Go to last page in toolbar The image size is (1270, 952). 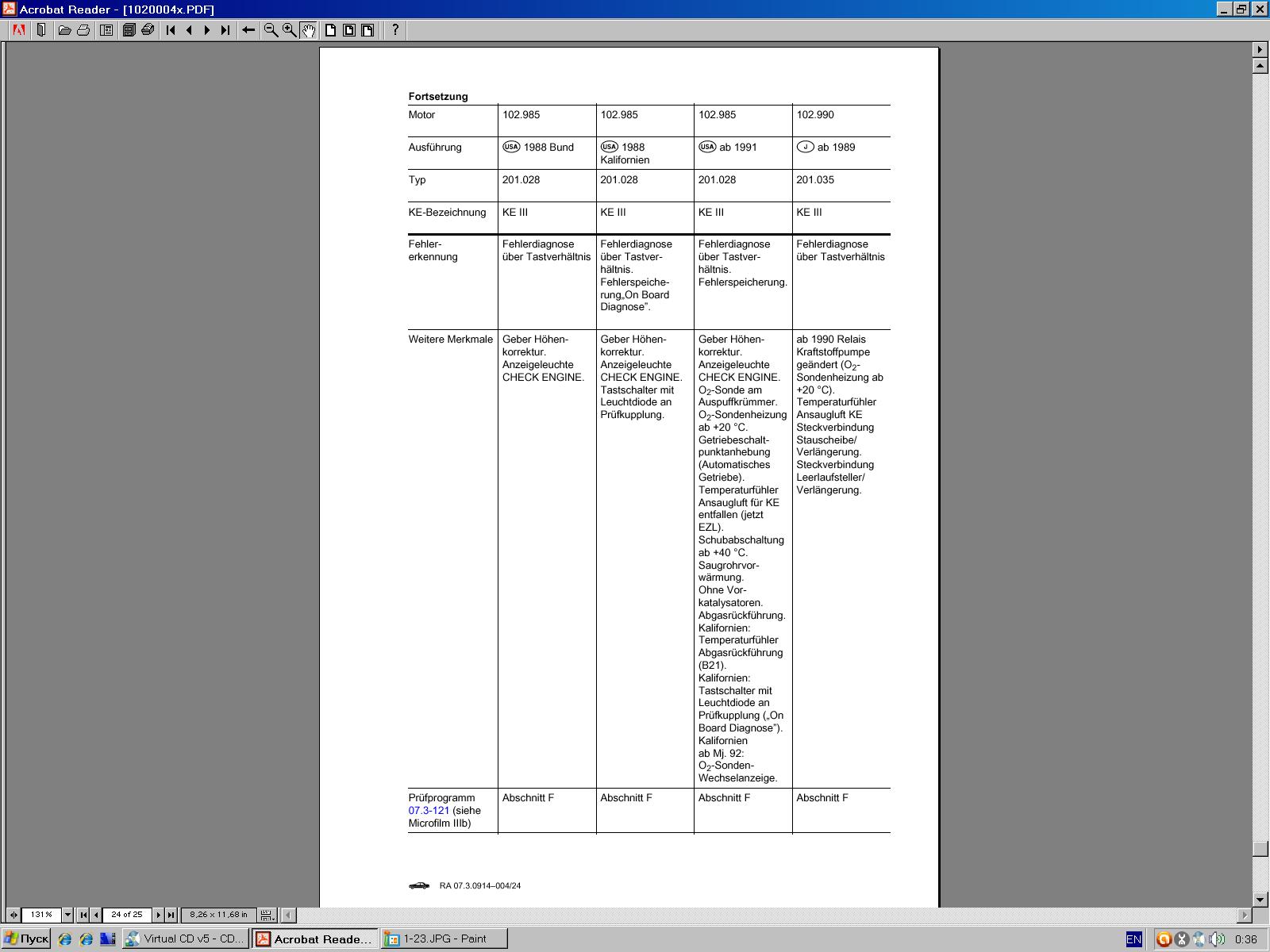click(x=225, y=30)
